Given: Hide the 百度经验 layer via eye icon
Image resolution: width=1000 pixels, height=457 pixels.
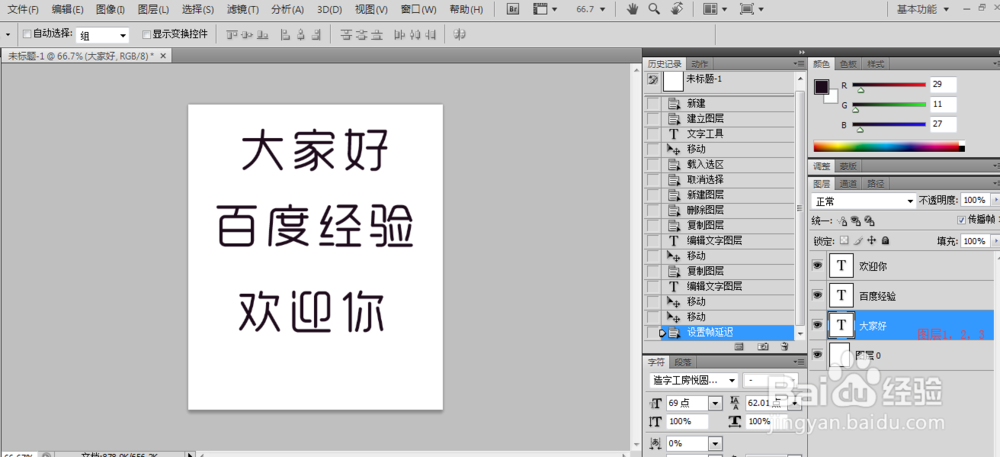Looking at the screenshot, I should [818, 295].
